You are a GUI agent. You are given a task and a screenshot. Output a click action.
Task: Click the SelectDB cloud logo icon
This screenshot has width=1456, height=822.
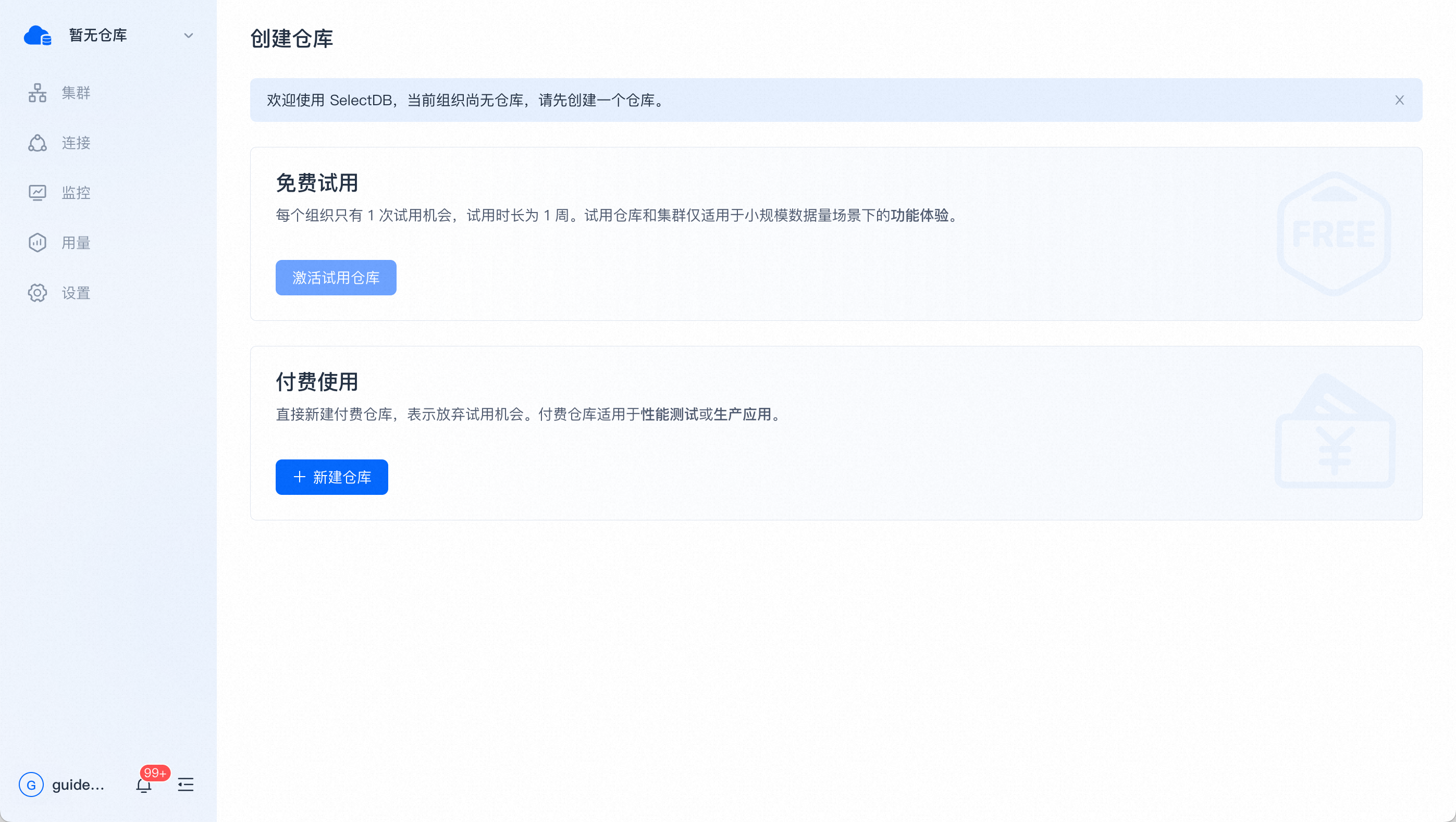pos(37,35)
